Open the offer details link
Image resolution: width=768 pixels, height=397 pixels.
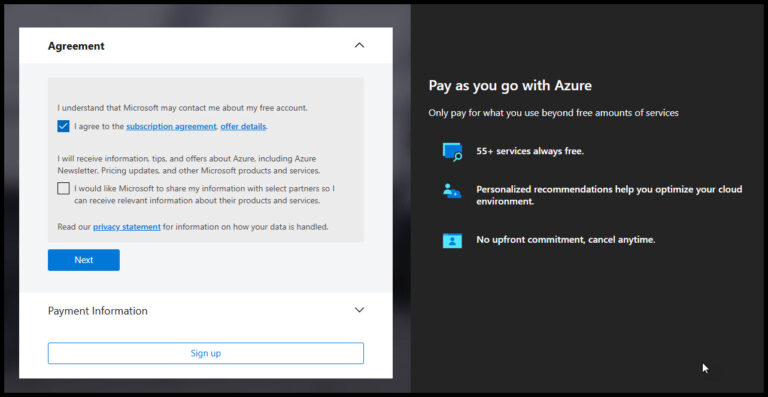(243, 126)
